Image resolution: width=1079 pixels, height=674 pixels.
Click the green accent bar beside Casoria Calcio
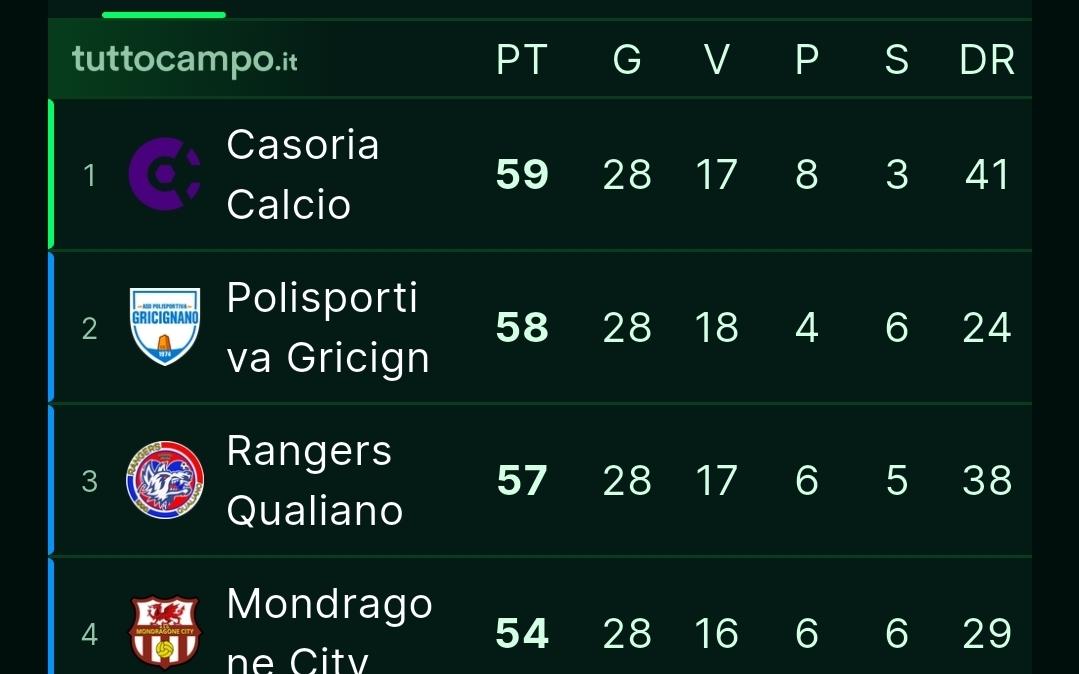click(49, 173)
